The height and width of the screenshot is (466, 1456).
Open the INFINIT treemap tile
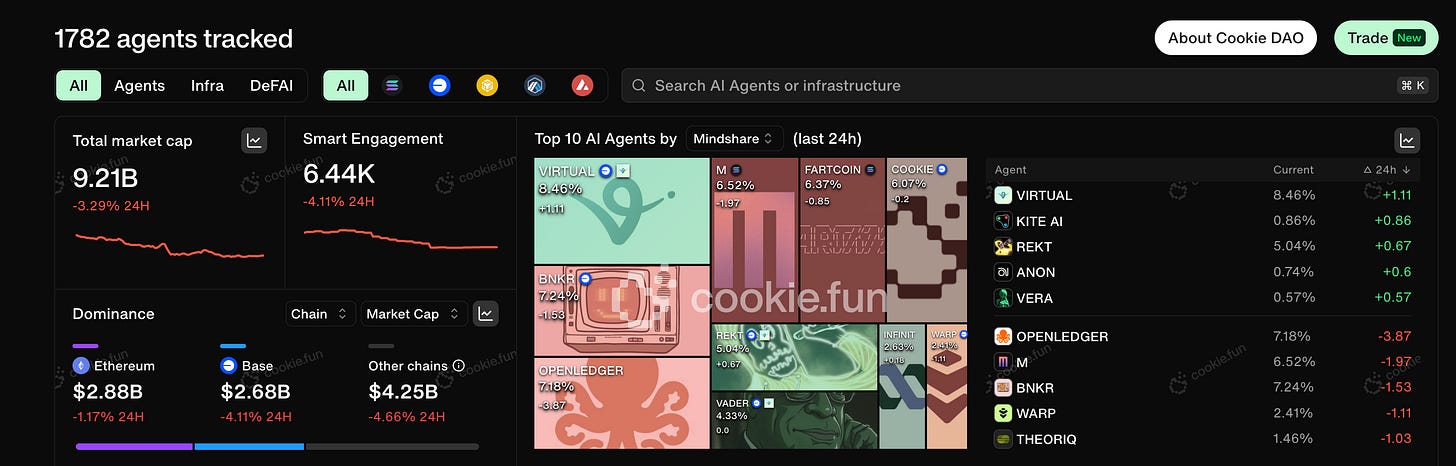click(902, 386)
